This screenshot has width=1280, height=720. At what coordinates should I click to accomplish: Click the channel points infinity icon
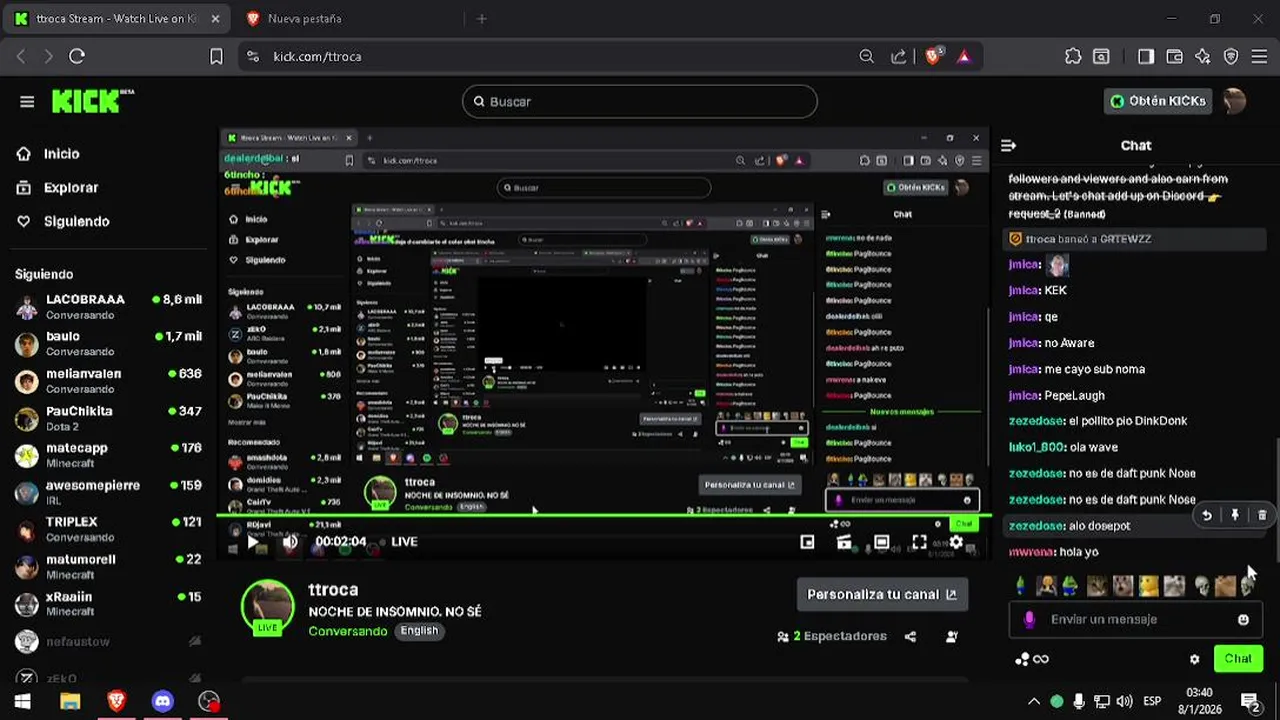click(x=1032, y=659)
